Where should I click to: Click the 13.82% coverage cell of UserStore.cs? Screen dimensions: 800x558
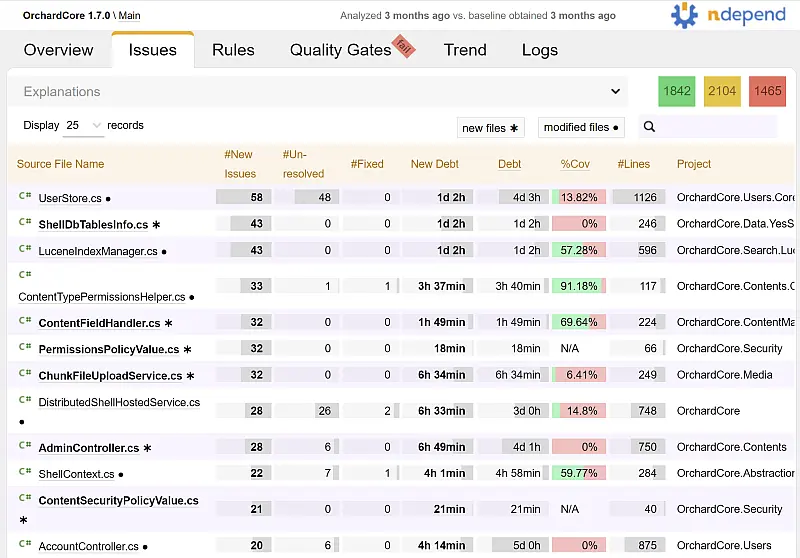click(x=579, y=197)
